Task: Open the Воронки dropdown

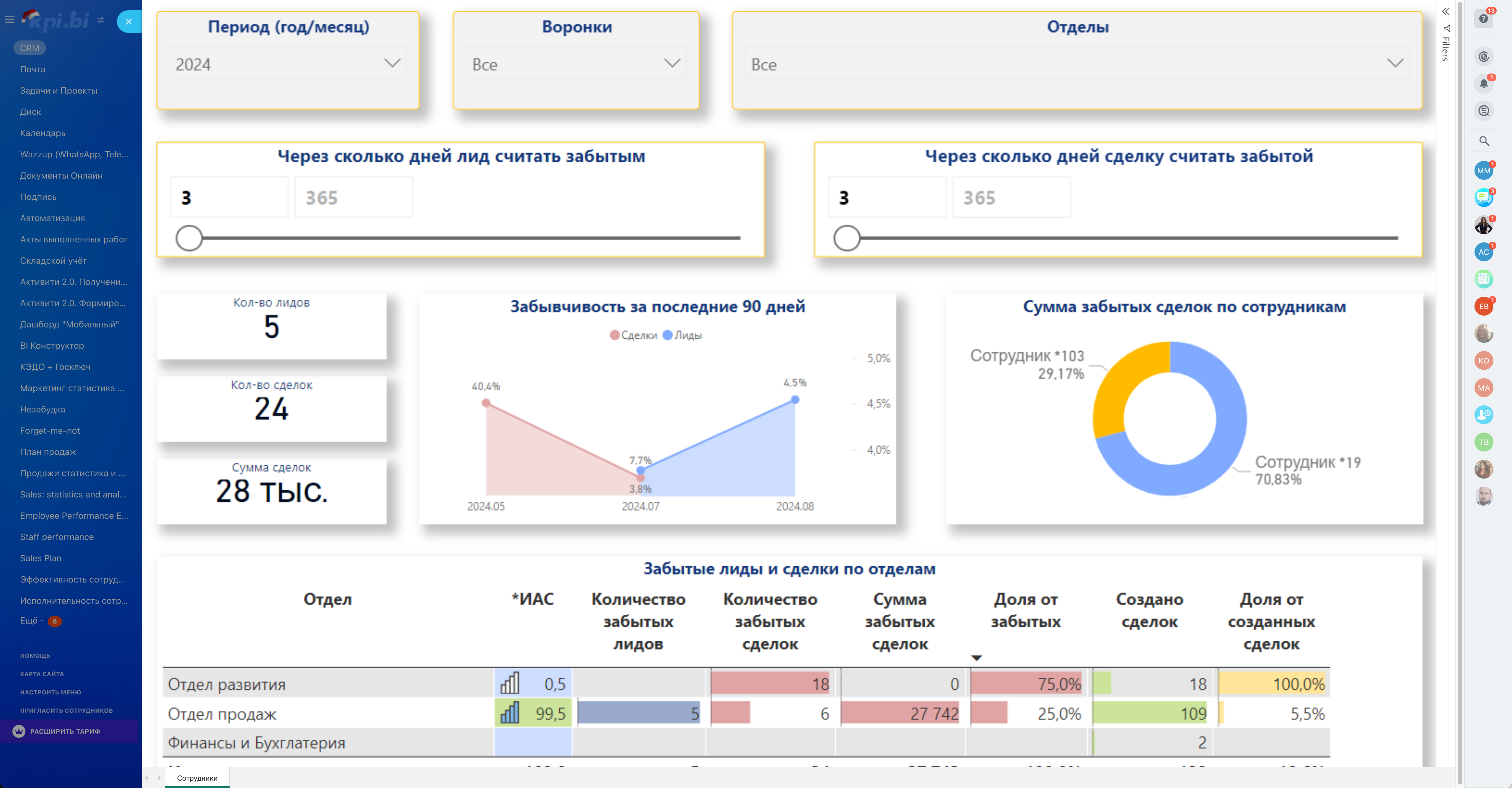Action: 576,63
